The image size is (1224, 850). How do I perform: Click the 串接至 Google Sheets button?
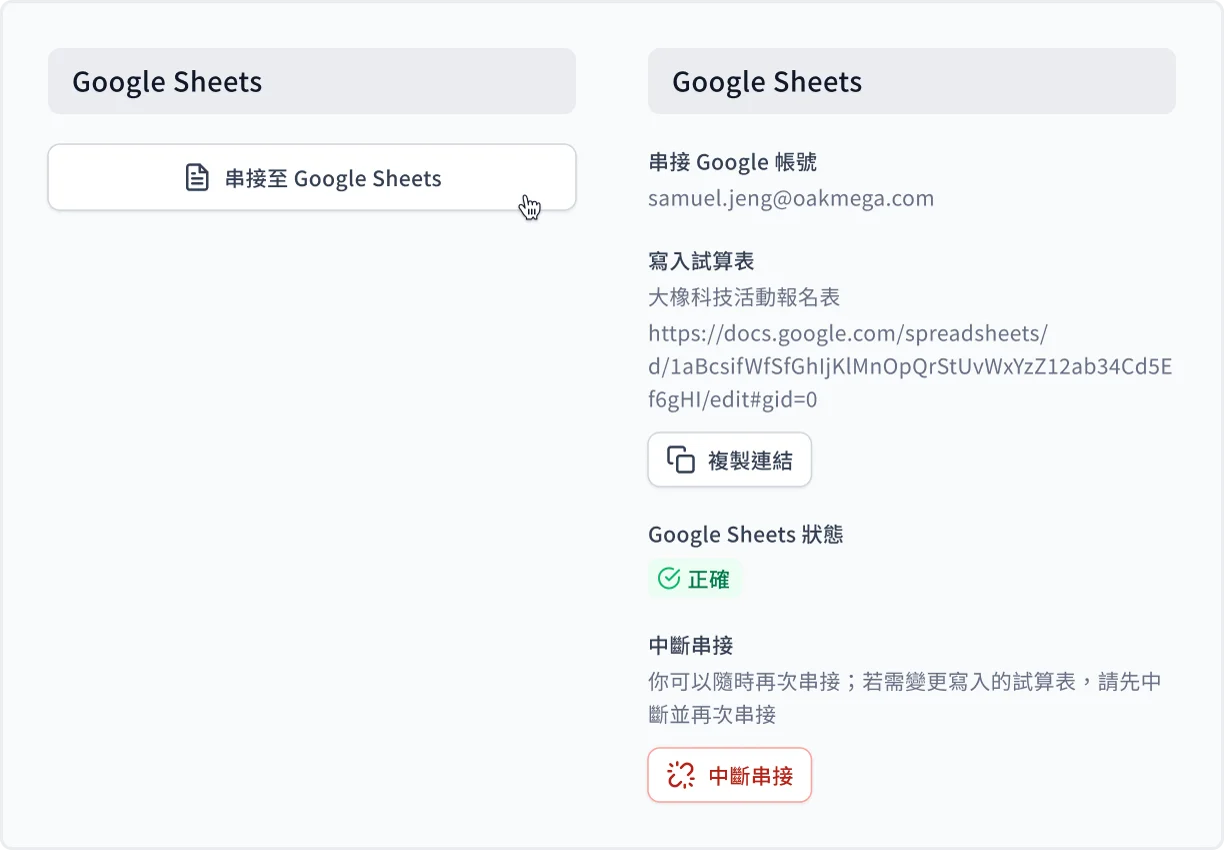coord(312,178)
